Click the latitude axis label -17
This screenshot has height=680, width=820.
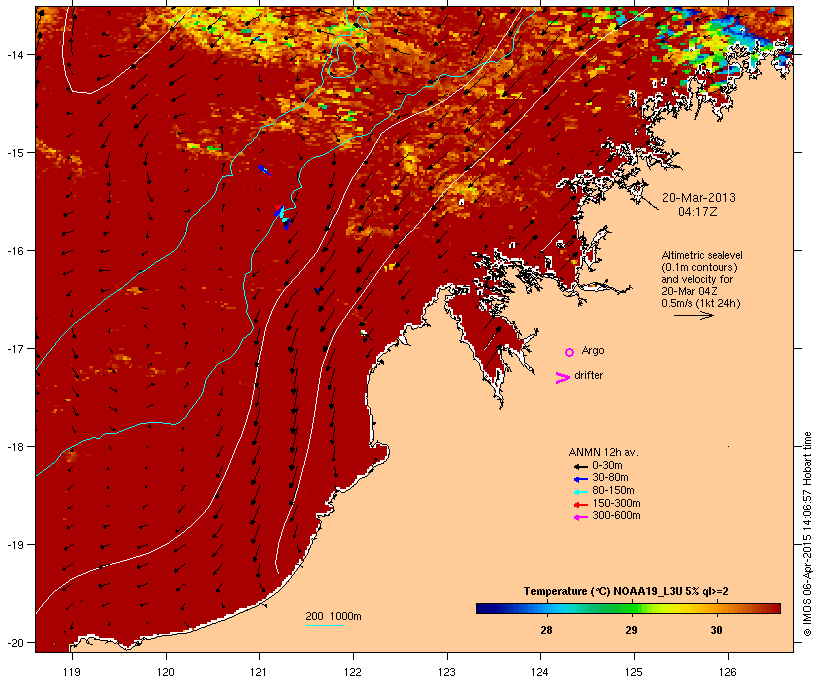coord(14,349)
